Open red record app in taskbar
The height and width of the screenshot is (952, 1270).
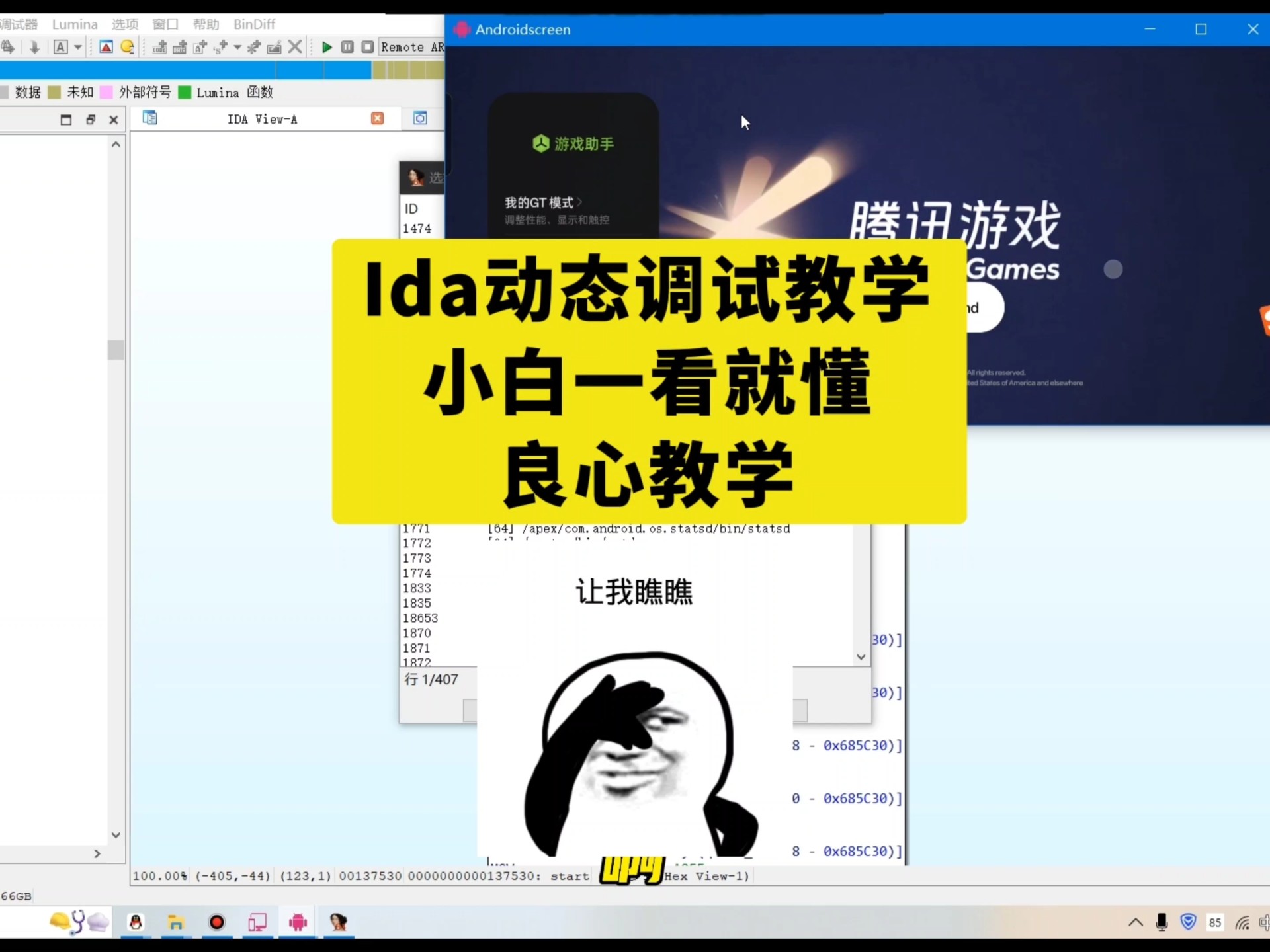coord(217,922)
